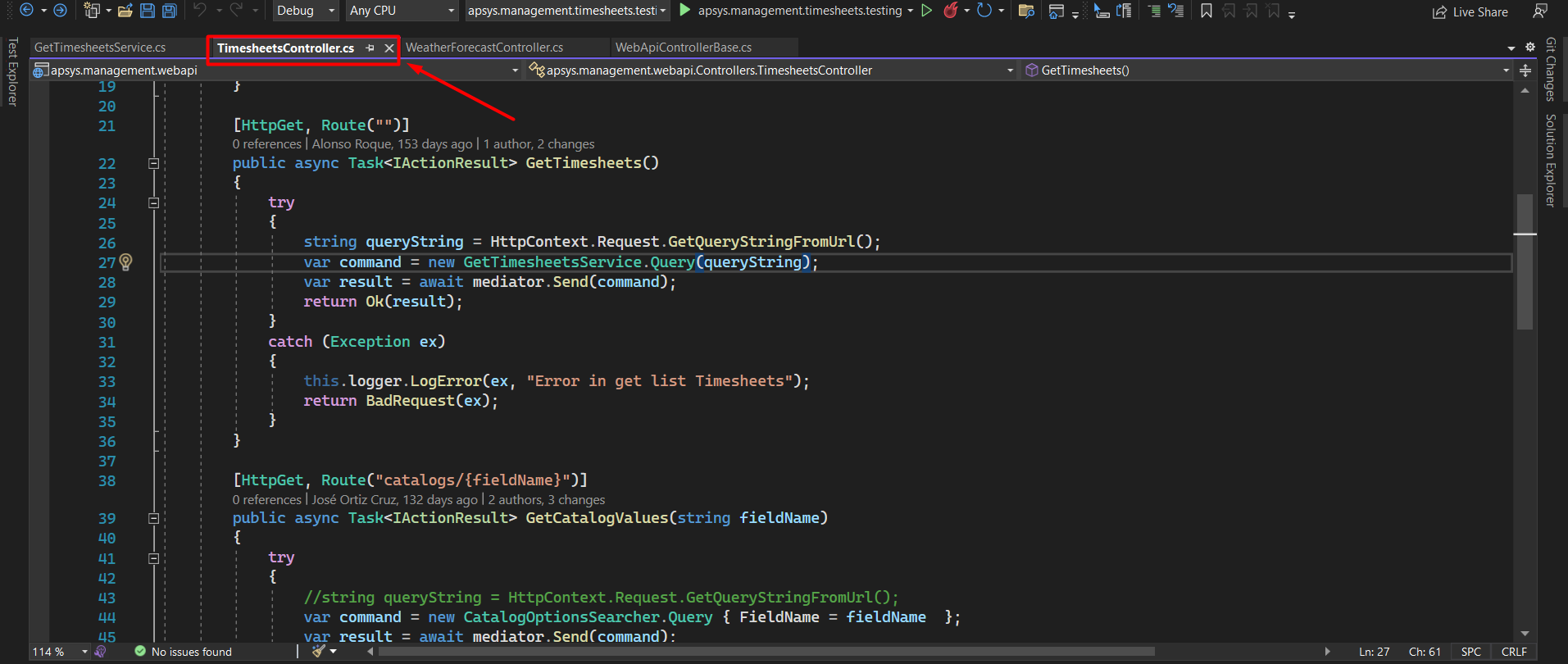Click the green Start Without Debugging play outline icon
Image resolution: width=1568 pixels, height=664 pixels.
point(926,11)
